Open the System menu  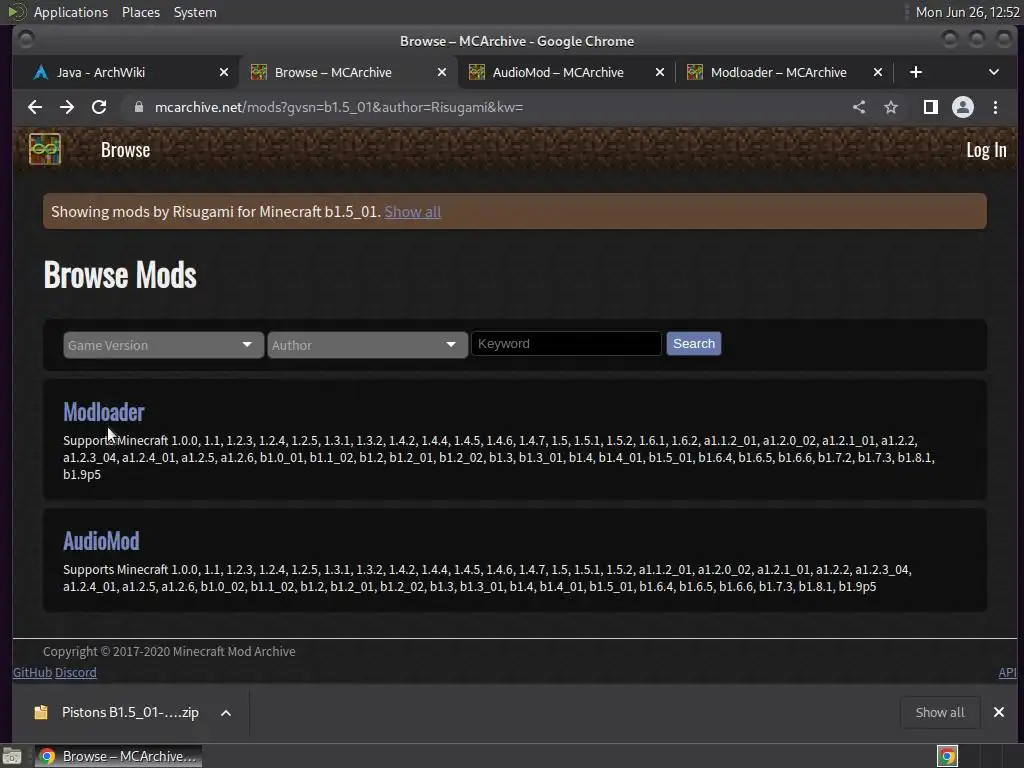[x=195, y=12]
